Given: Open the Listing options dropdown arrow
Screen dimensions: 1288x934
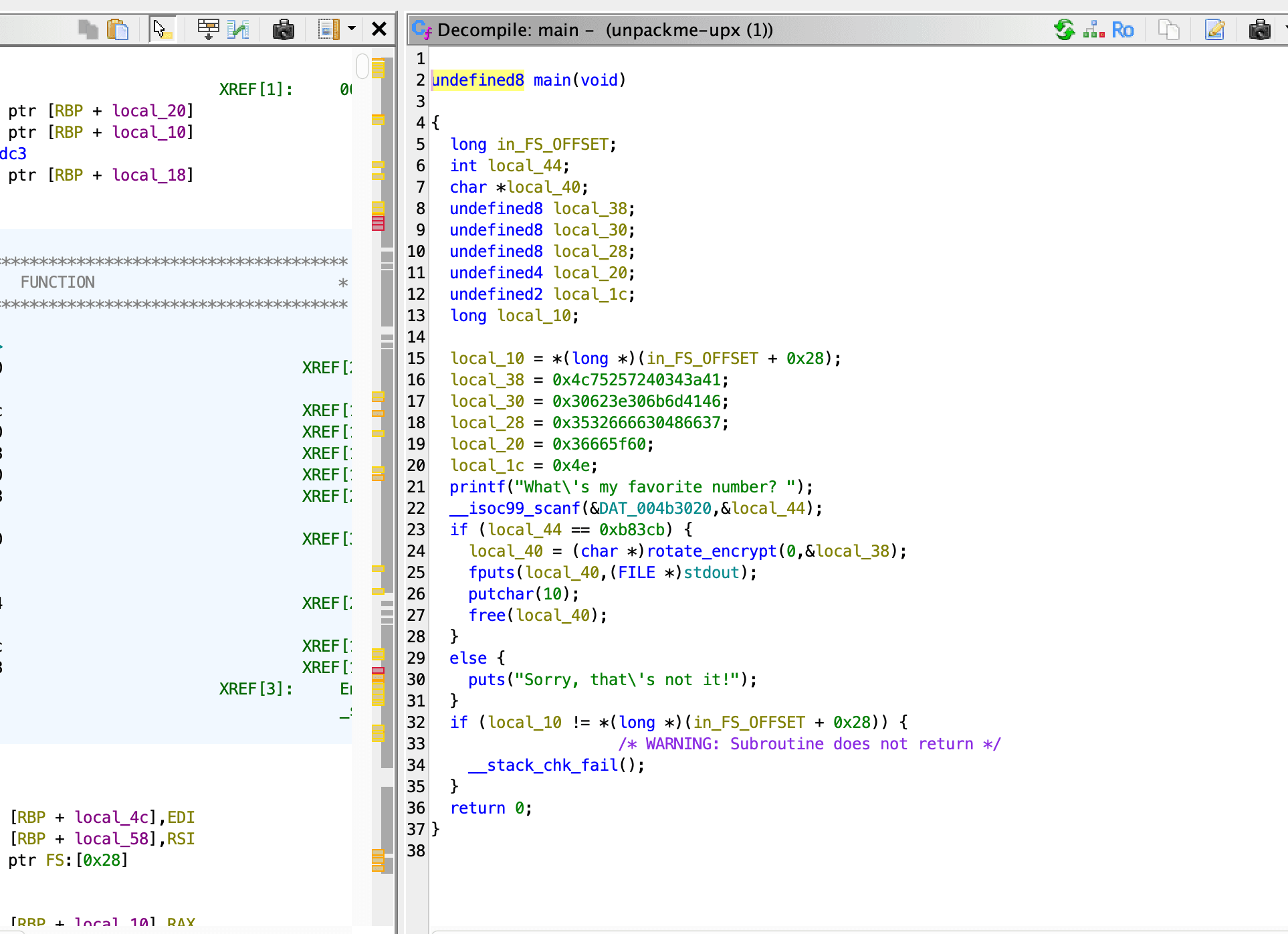Looking at the screenshot, I should (x=352, y=29).
